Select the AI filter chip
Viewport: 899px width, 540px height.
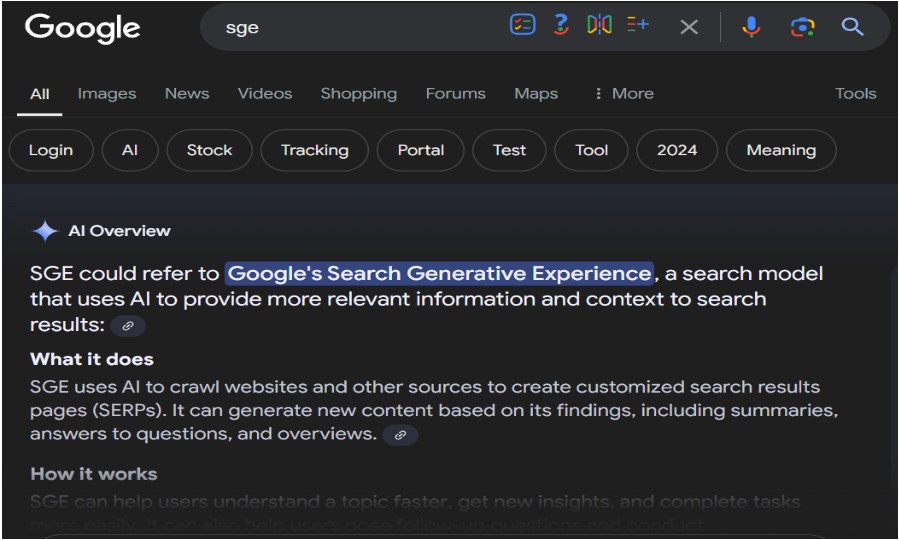point(130,150)
